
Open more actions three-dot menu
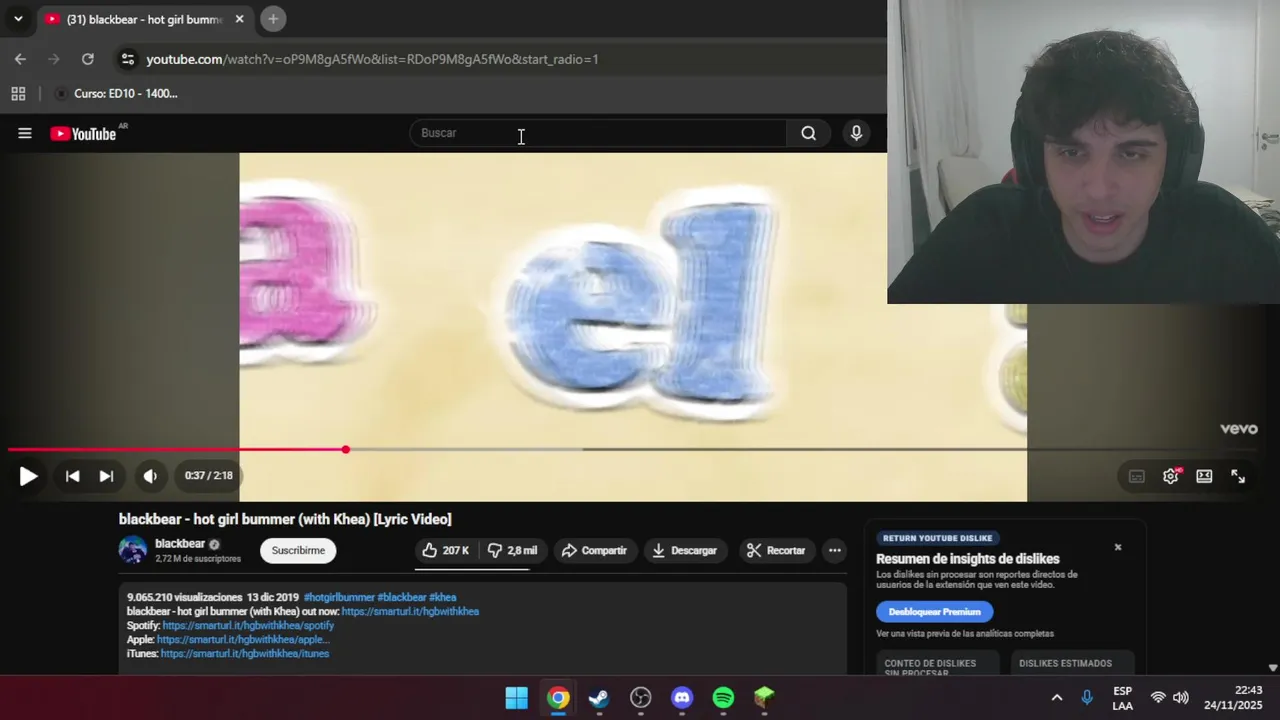835,550
